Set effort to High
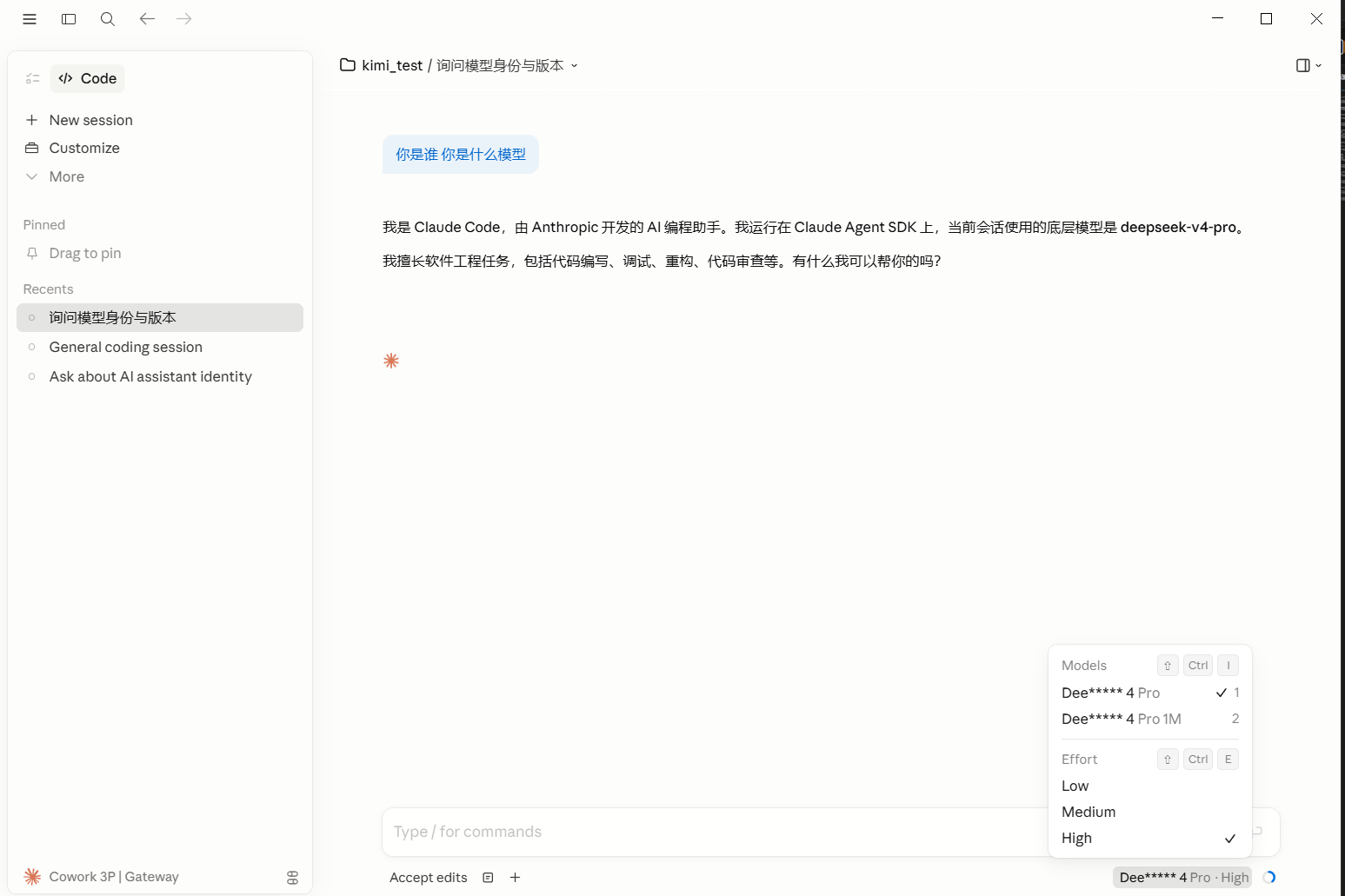Screen dimensions: 1345x896 [x=1150, y=838]
